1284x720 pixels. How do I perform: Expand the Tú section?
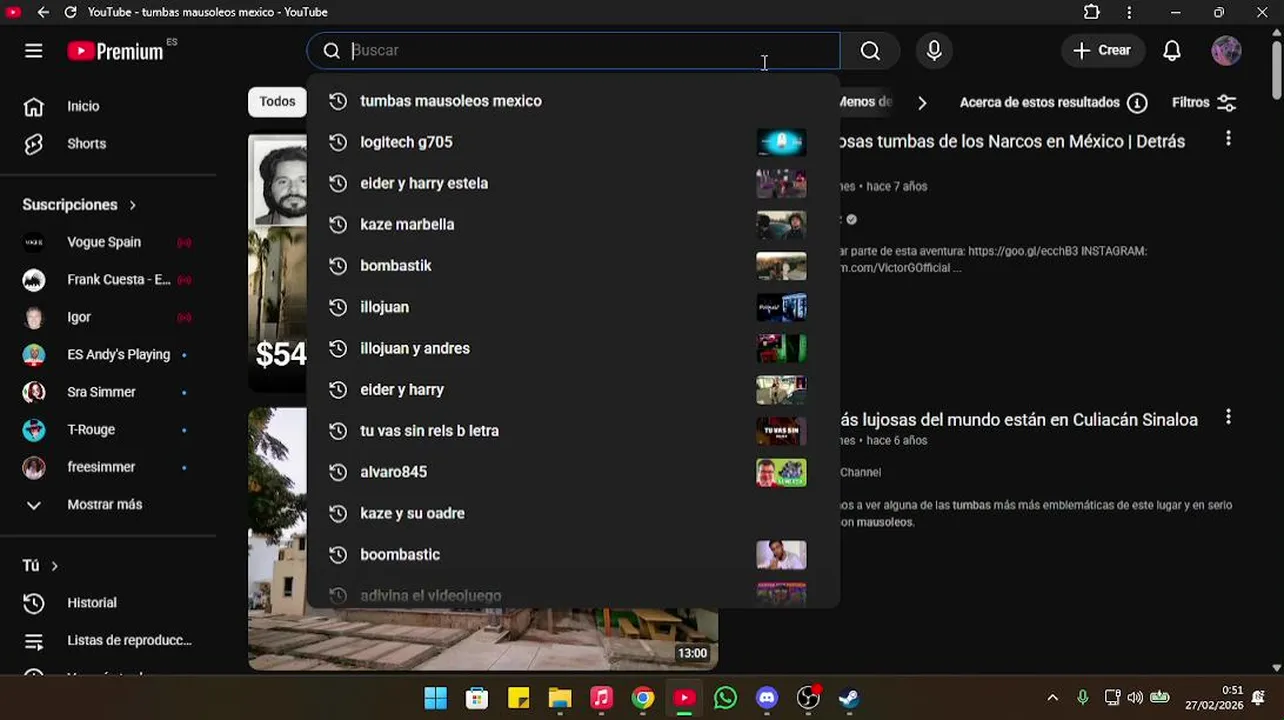(x=40, y=566)
